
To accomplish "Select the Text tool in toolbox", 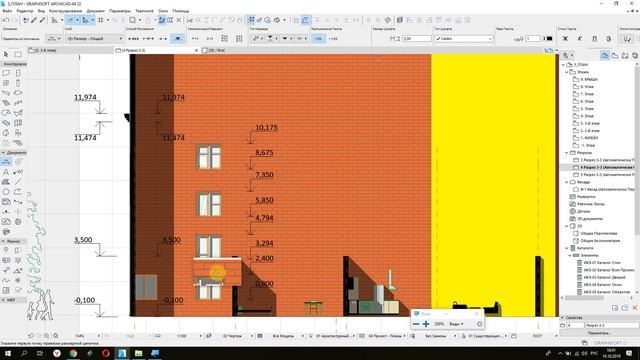I will (6, 172).
